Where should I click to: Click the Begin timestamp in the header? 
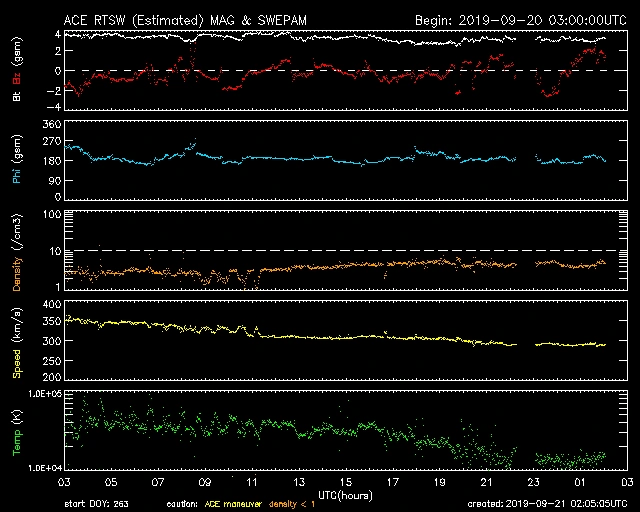pos(520,20)
